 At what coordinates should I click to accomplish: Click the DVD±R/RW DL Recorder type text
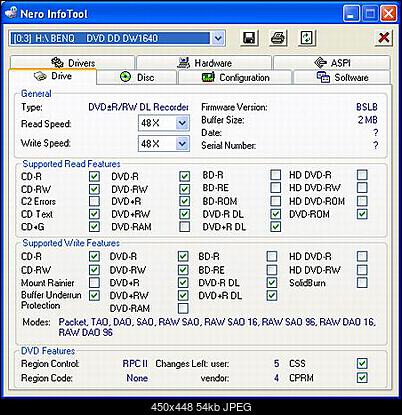[x=138, y=107]
